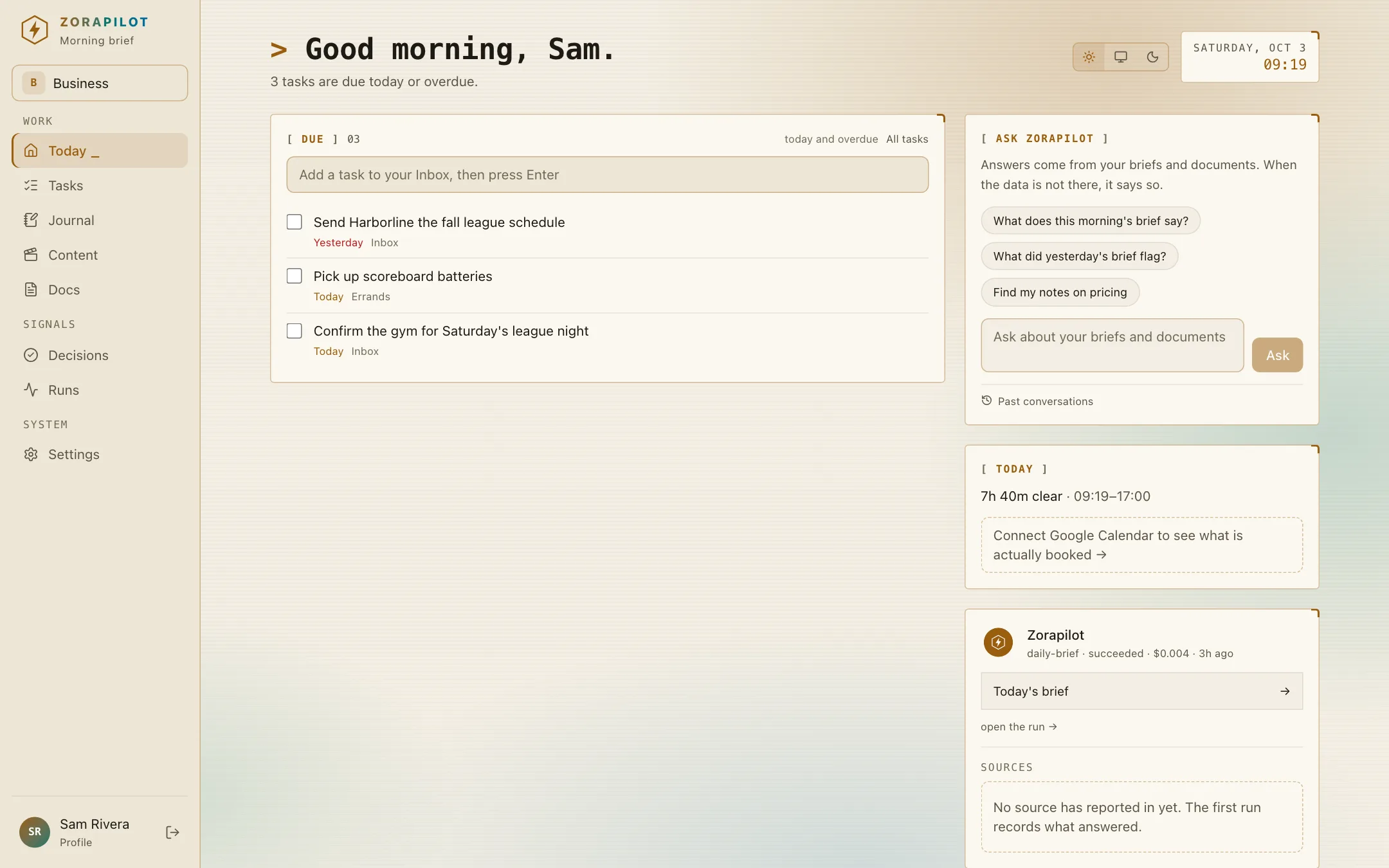Click the SR profile avatar
The image size is (1389, 868).
pyautogui.click(x=35, y=832)
